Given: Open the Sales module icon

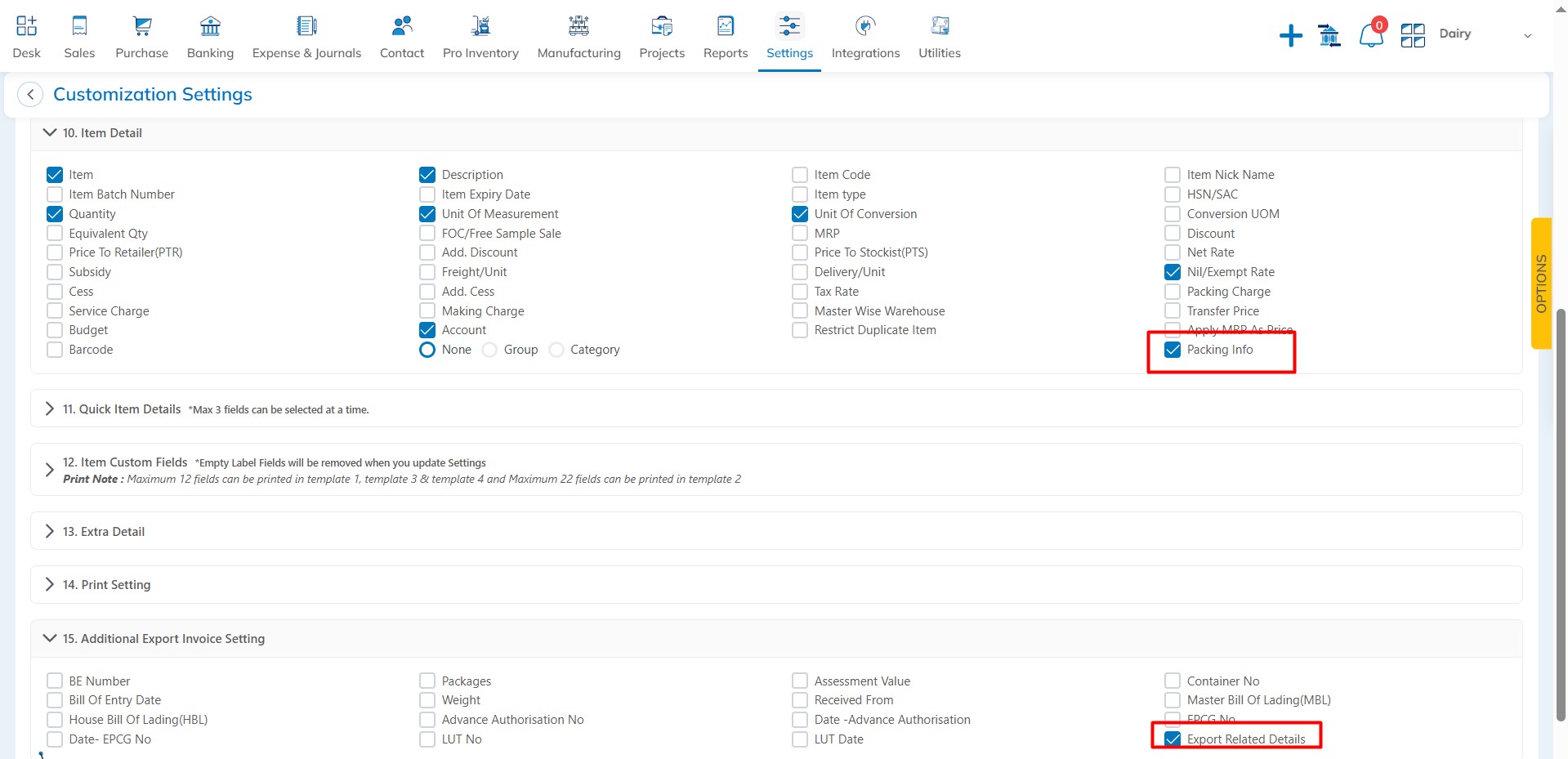Looking at the screenshot, I should click(x=79, y=26).
